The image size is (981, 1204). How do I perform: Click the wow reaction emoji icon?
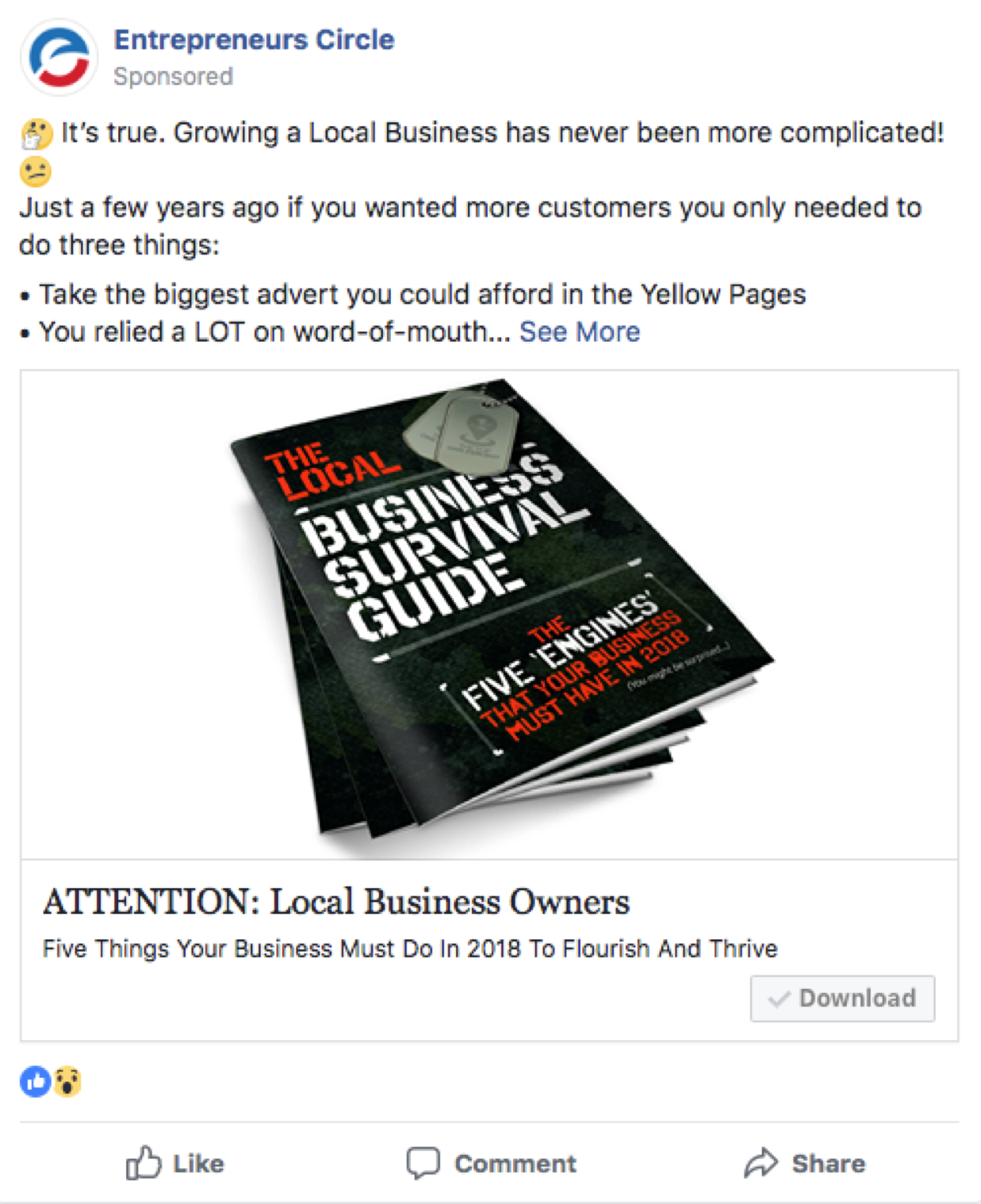point(68,1082)
